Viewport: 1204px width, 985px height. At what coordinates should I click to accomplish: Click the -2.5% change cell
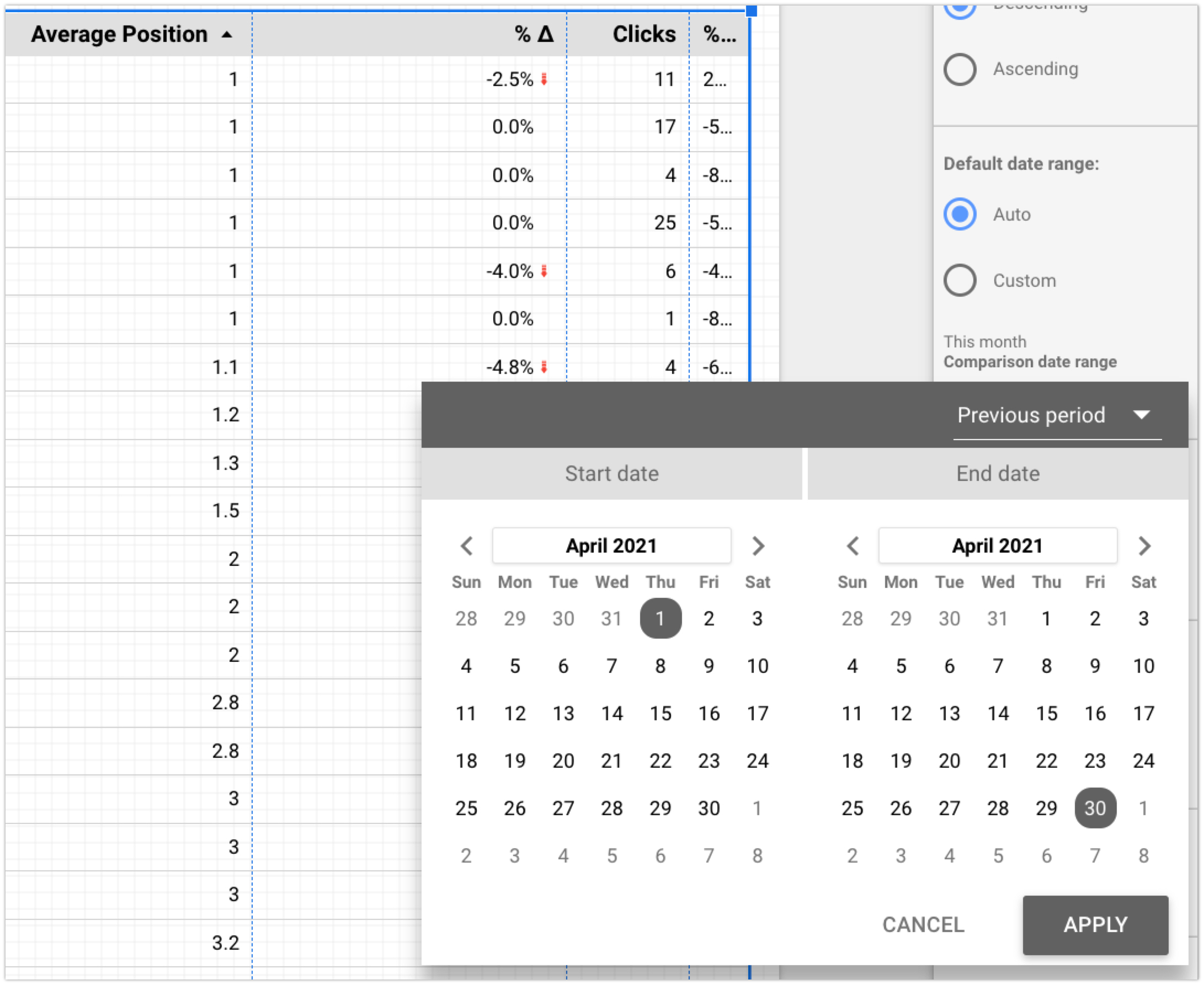(x=510, y=79)
